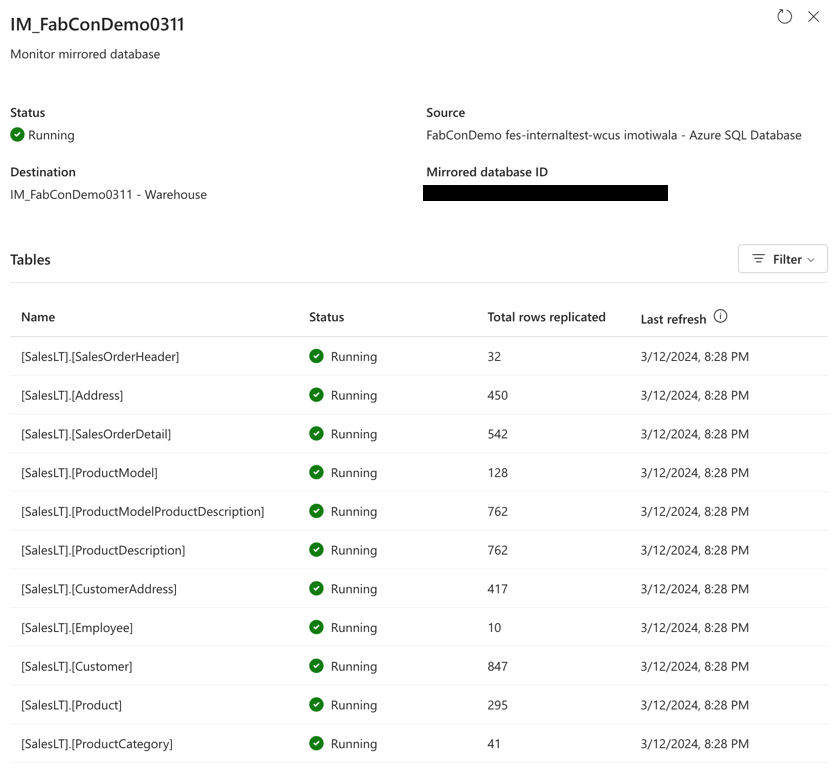Image resolution: width=834 pixels, height=779 pixels.
Task: Click the SalesOrderDetail status check icon
Action: (316, 433)
